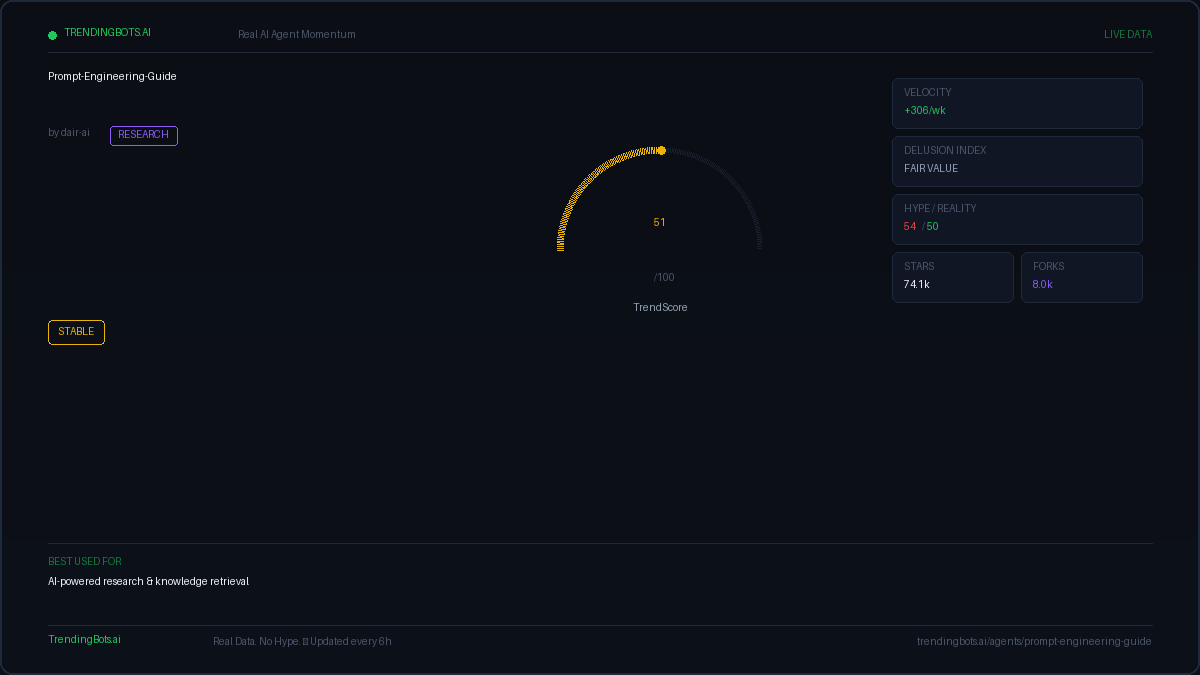Click the FAIR VALUE reading

pos(931,168)
